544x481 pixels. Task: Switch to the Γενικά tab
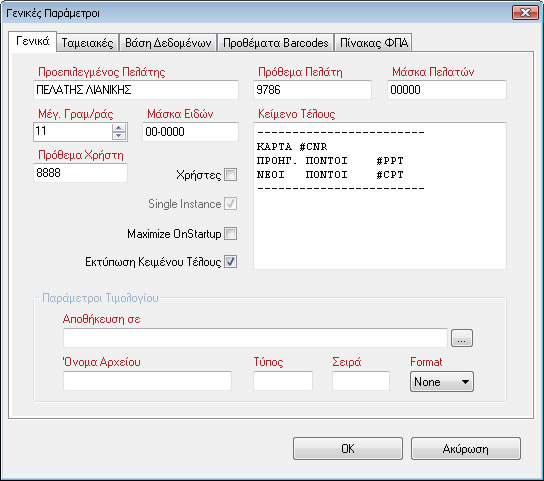(x=32, y=42)
